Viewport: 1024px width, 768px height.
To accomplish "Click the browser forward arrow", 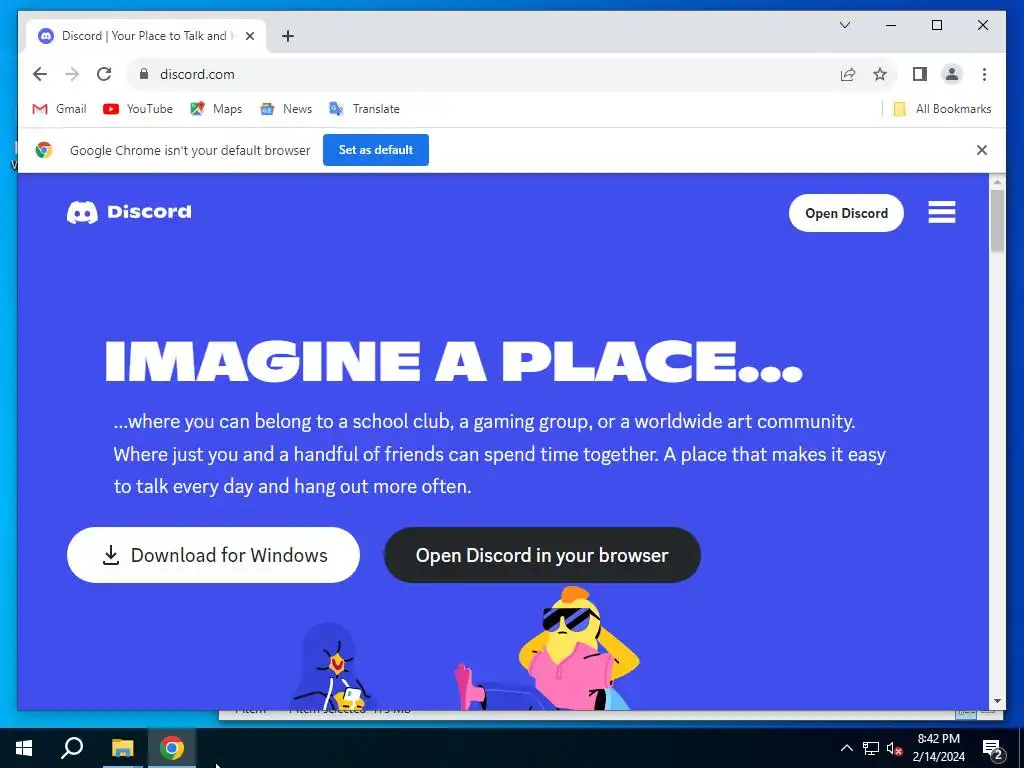I will pyautogui.click(x=72, y=74).
